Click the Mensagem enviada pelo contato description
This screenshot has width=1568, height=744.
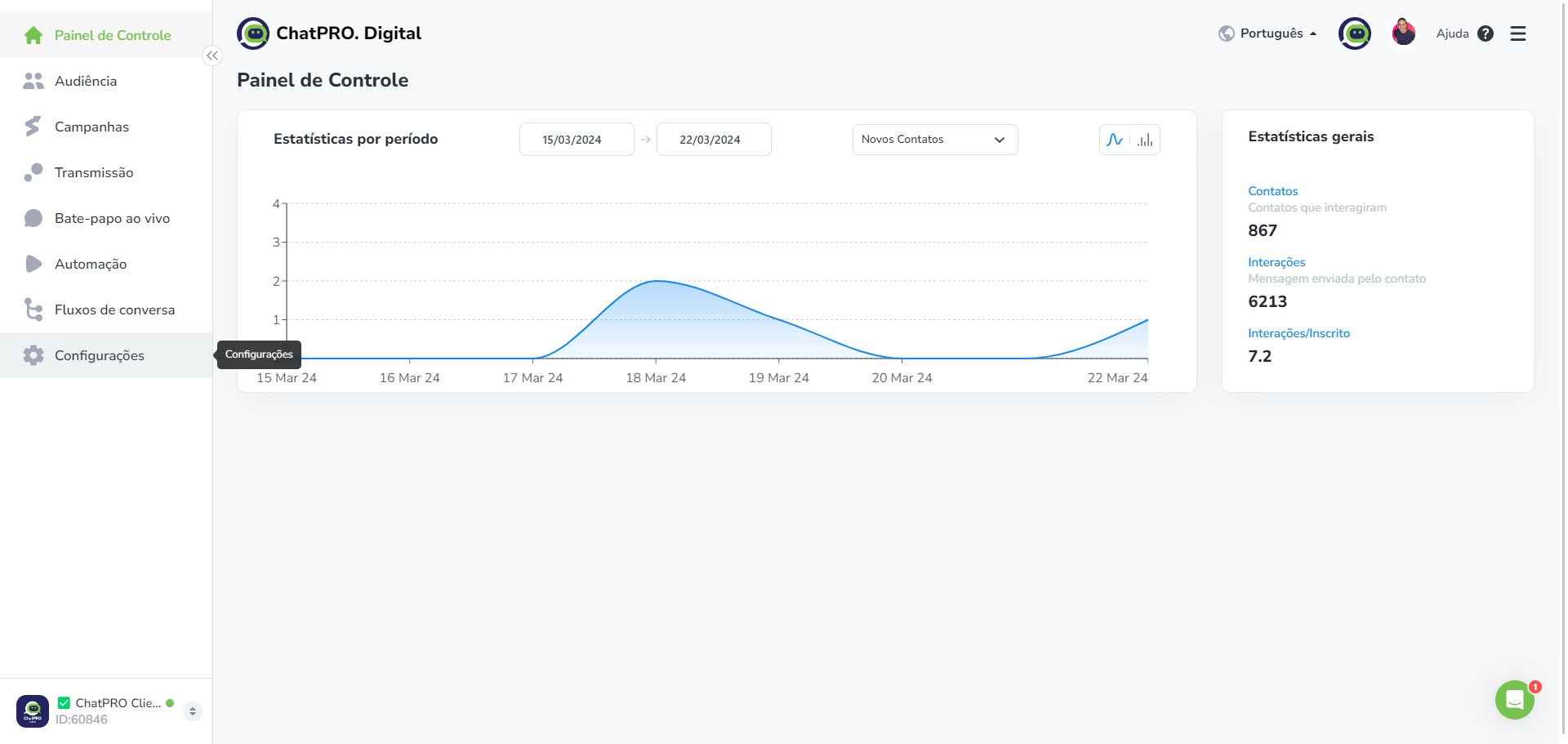[1337, 278]
